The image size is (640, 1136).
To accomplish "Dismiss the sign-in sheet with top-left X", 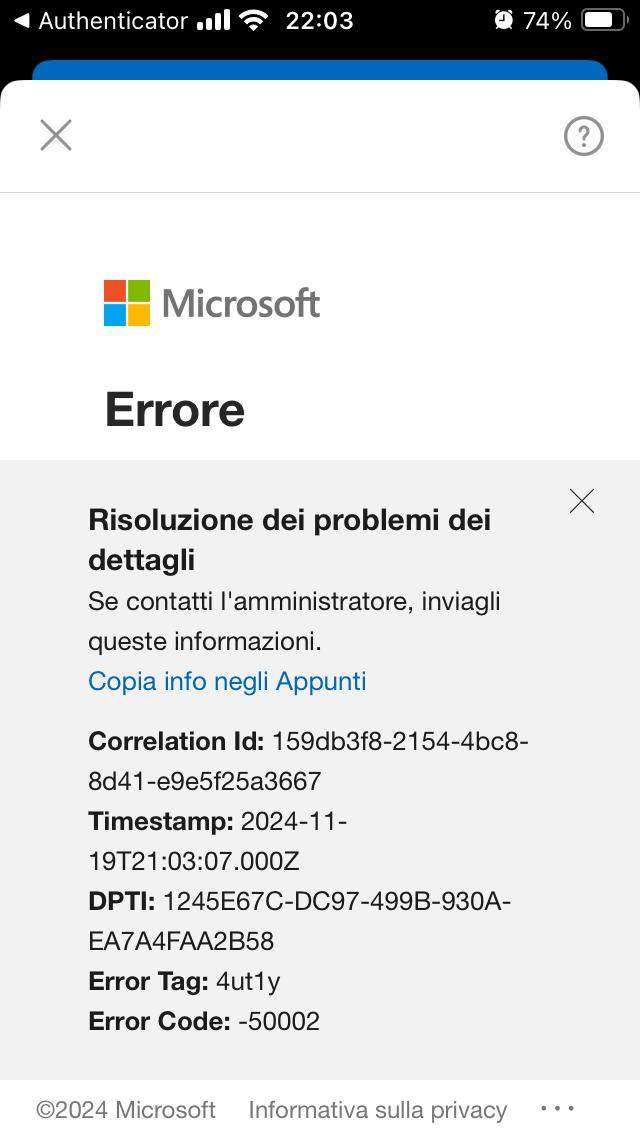I will click(x=56, y=135).
